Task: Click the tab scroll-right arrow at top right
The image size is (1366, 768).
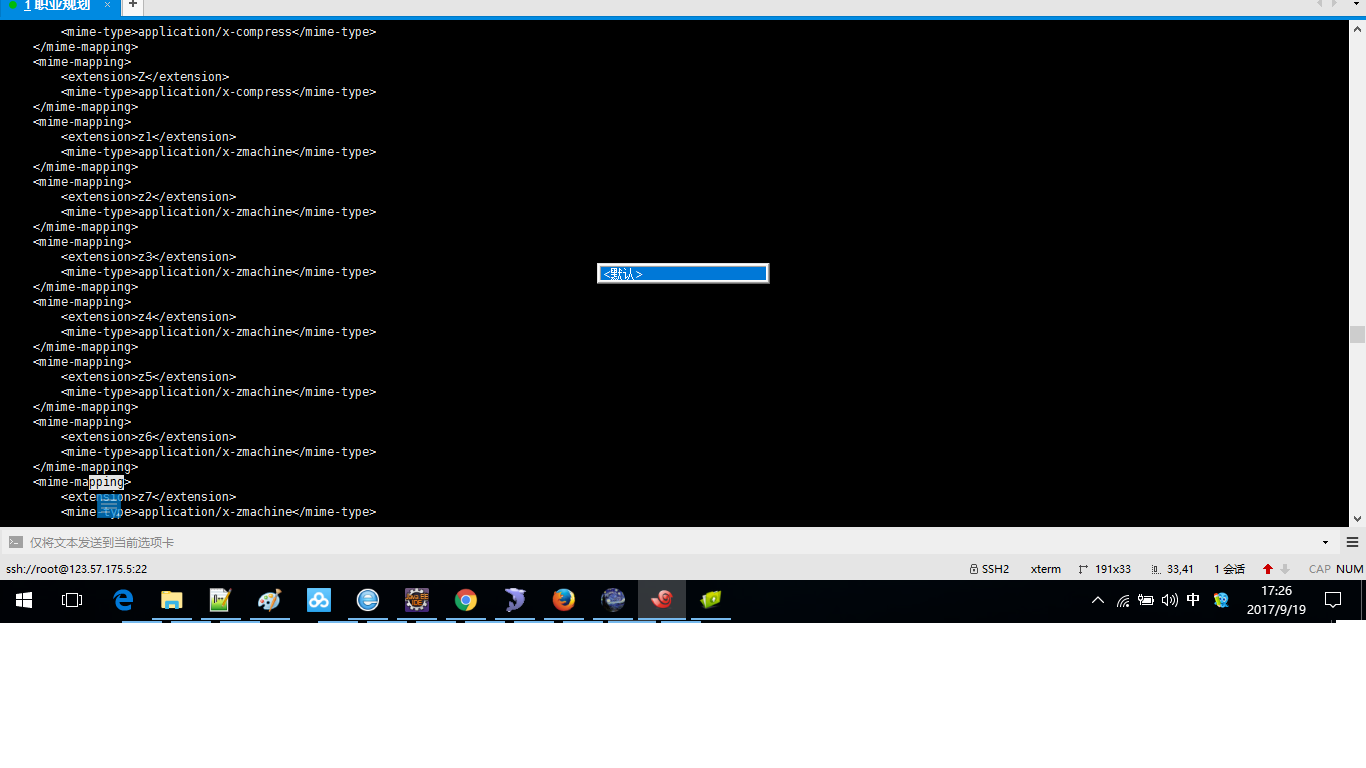Action: point(1334,4)
